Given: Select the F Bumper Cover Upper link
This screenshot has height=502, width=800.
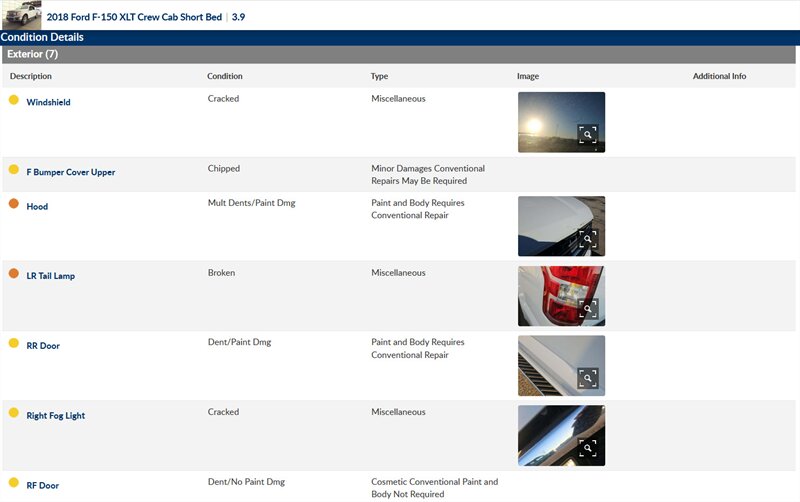Looking at the screenshot, I should tap(70, 172).
